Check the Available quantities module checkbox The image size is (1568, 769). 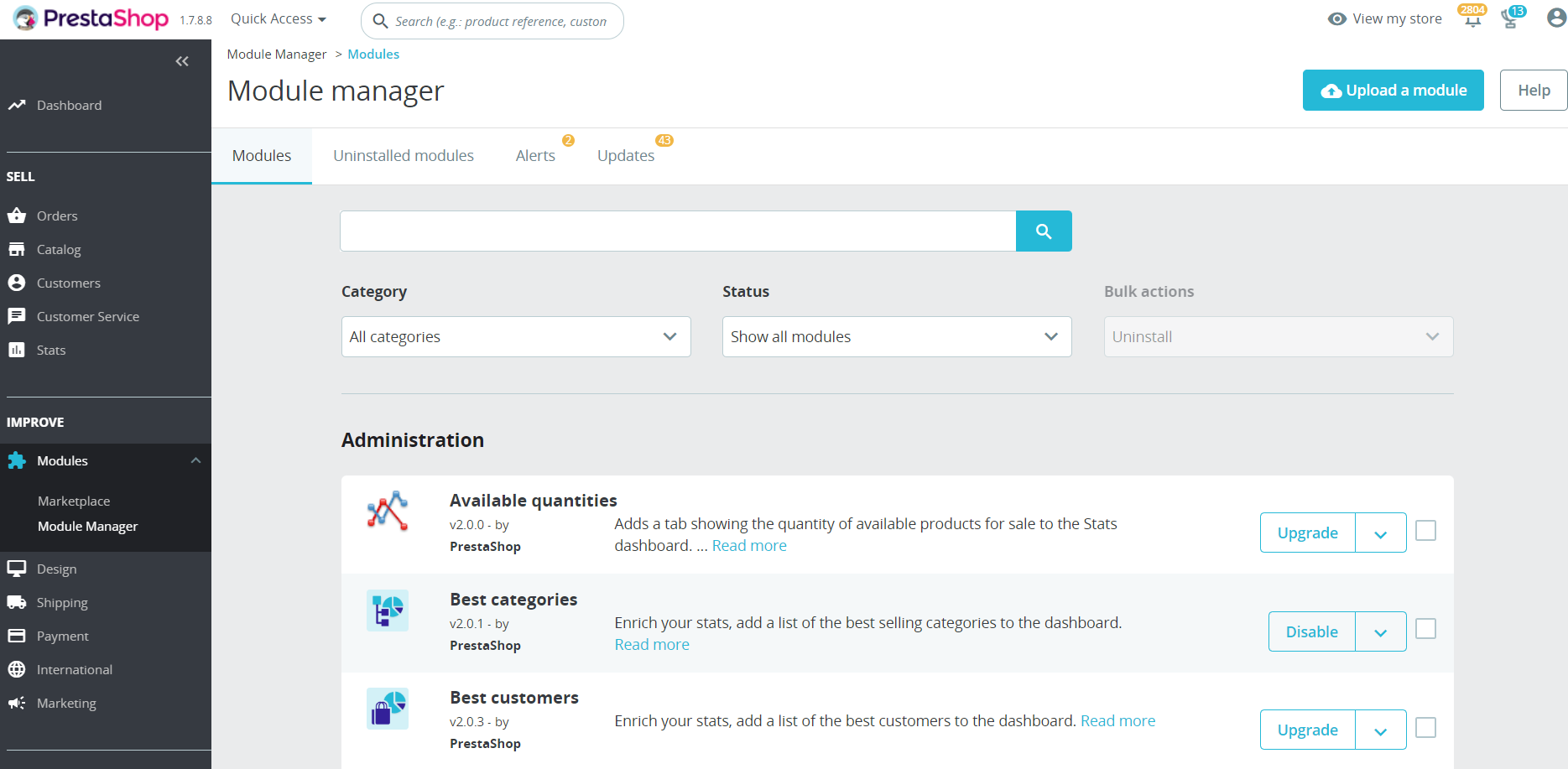[x=1425, y=531]
